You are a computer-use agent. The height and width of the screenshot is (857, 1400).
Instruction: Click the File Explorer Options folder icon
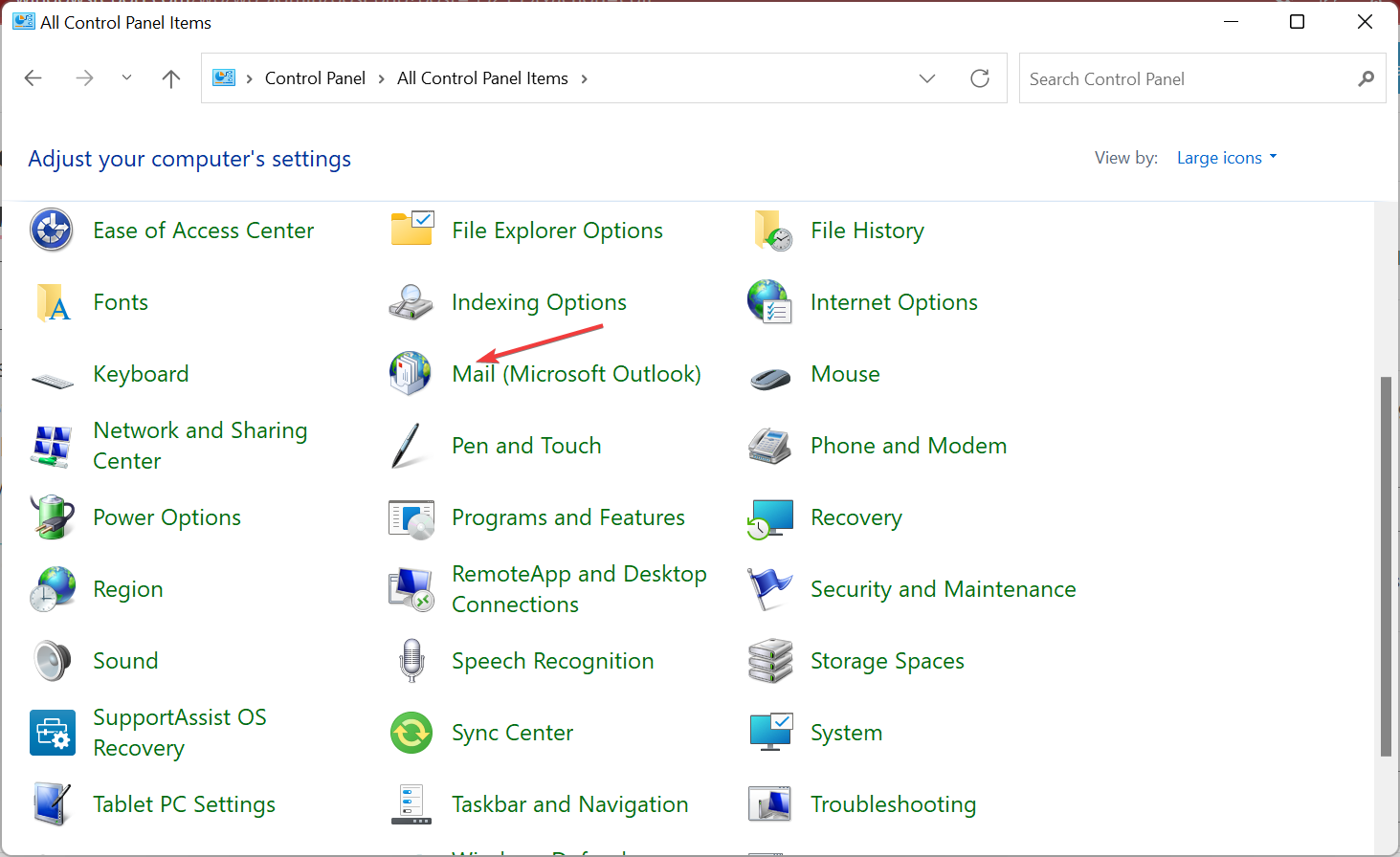click(x=411, y=230)
